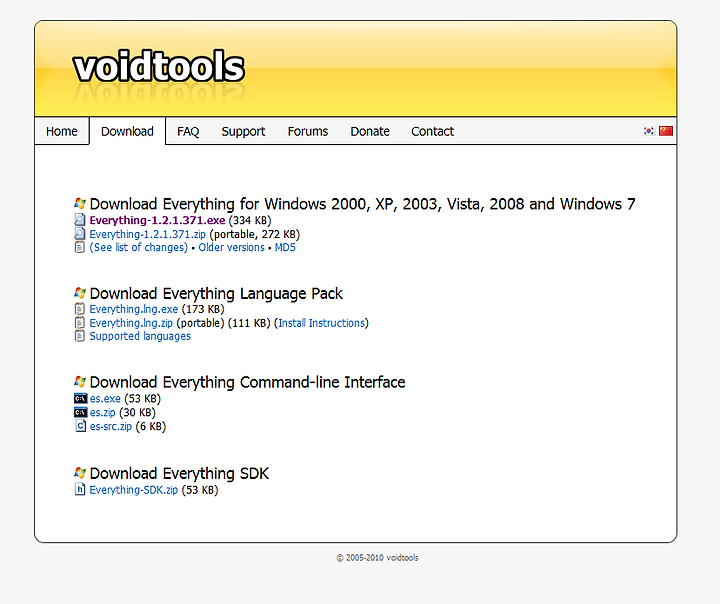This screenshot has width=720, height=604.
Task: Click header file icon next to Everything-SDK.zip
Action: tap(80, 489)
